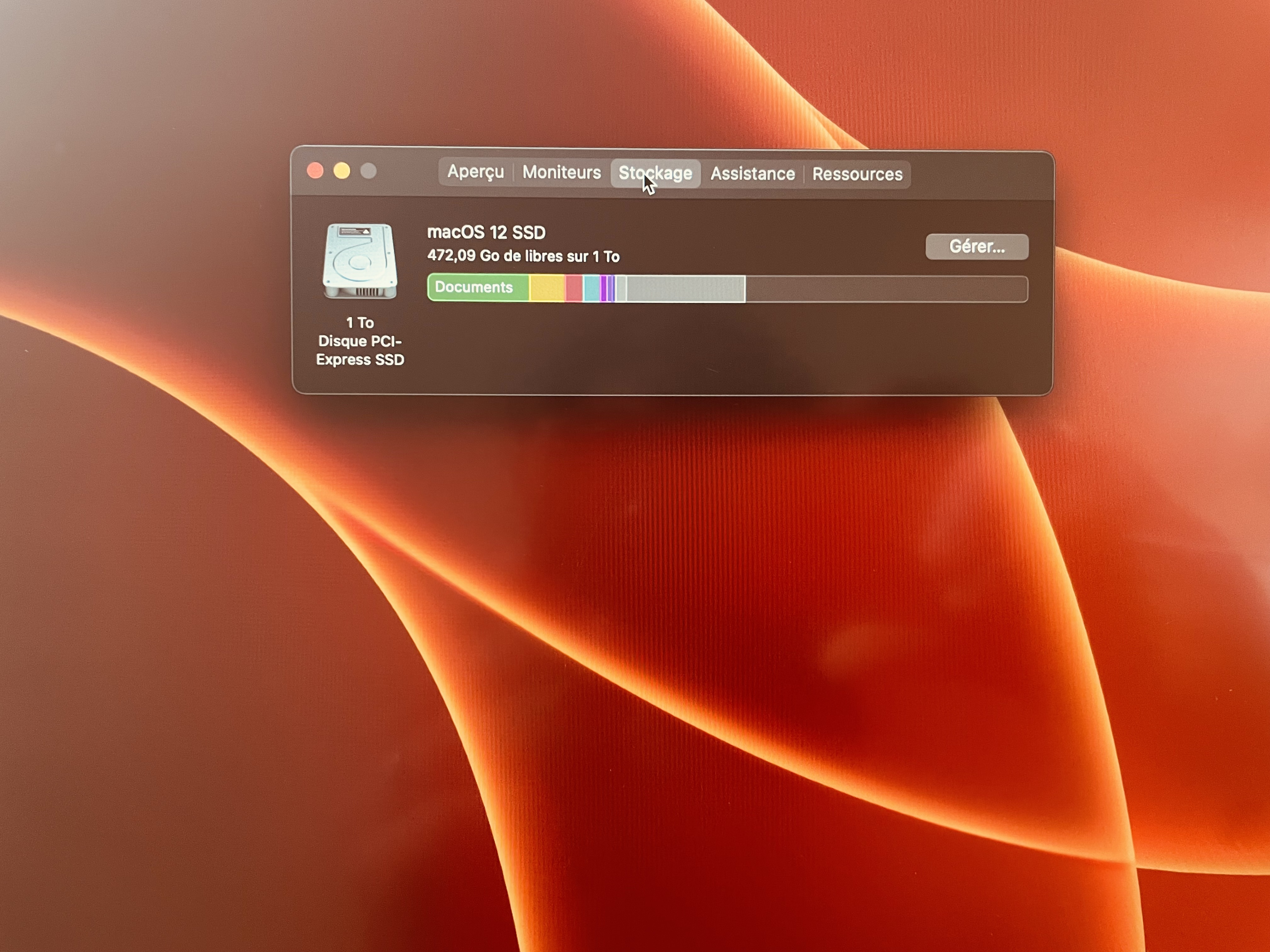Switch to the Moniteurs tab

tap(561, 172)
